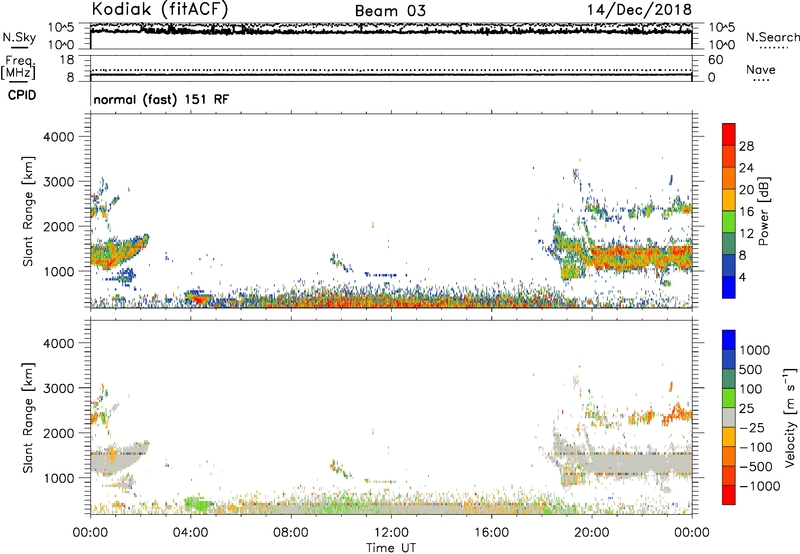The image size is (800, 554).
Task: Select the '16' value on Power colorbar
Action: coord(746,212)
